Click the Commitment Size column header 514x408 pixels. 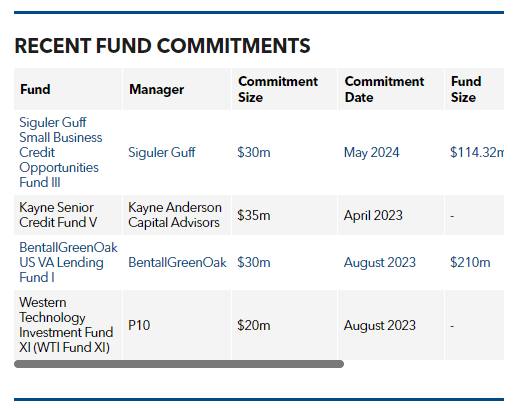[x=278, y=89]
